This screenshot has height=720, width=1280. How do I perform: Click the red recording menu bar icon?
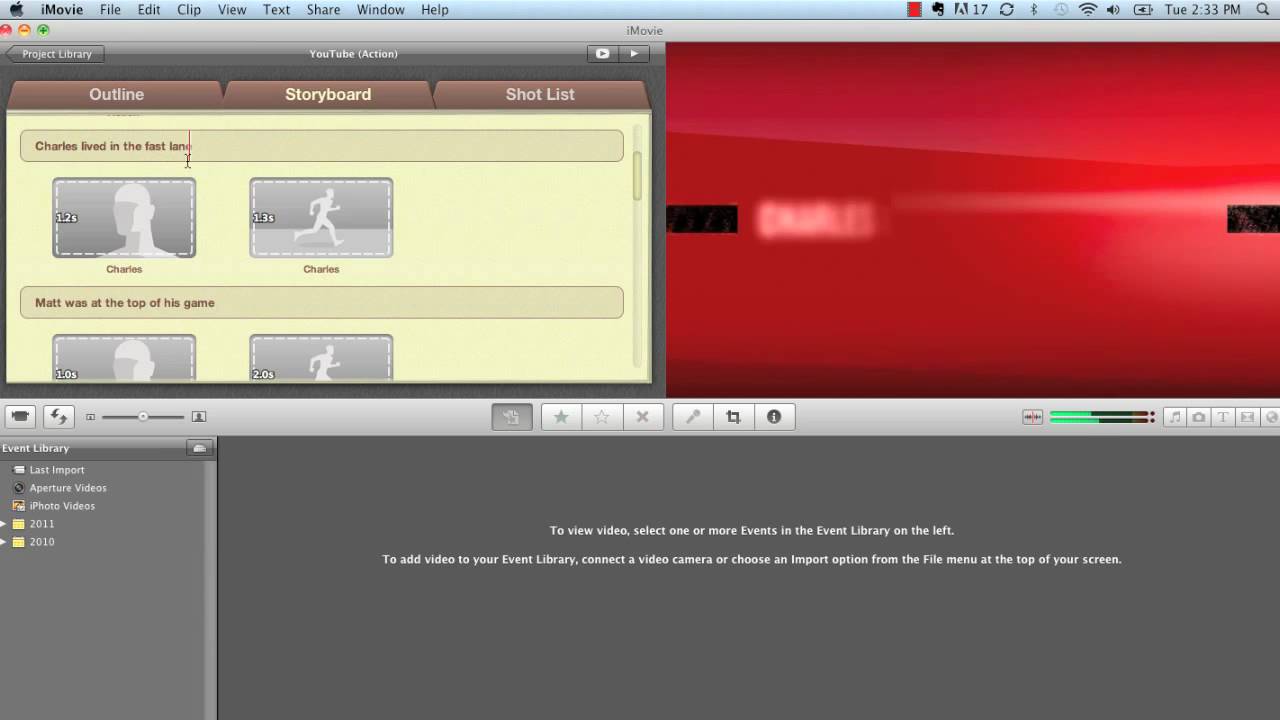point(914,10)
